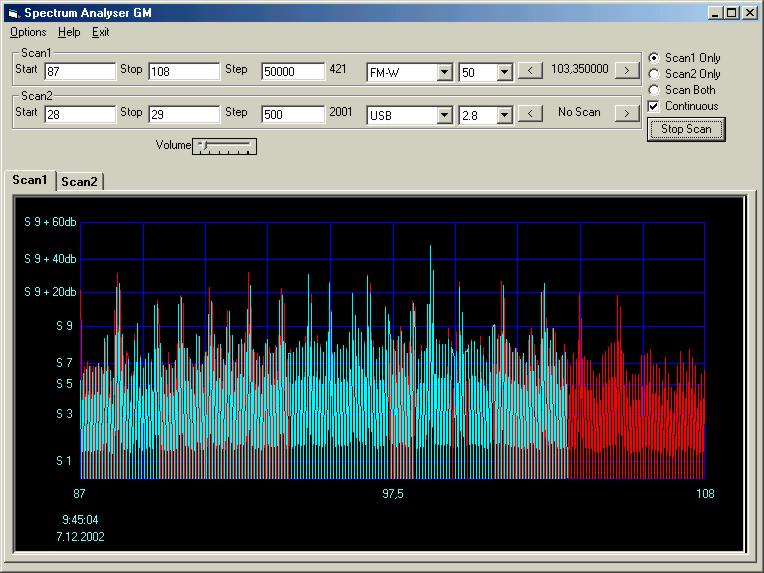Toggle the Continuous checkbox

[683, 106]
